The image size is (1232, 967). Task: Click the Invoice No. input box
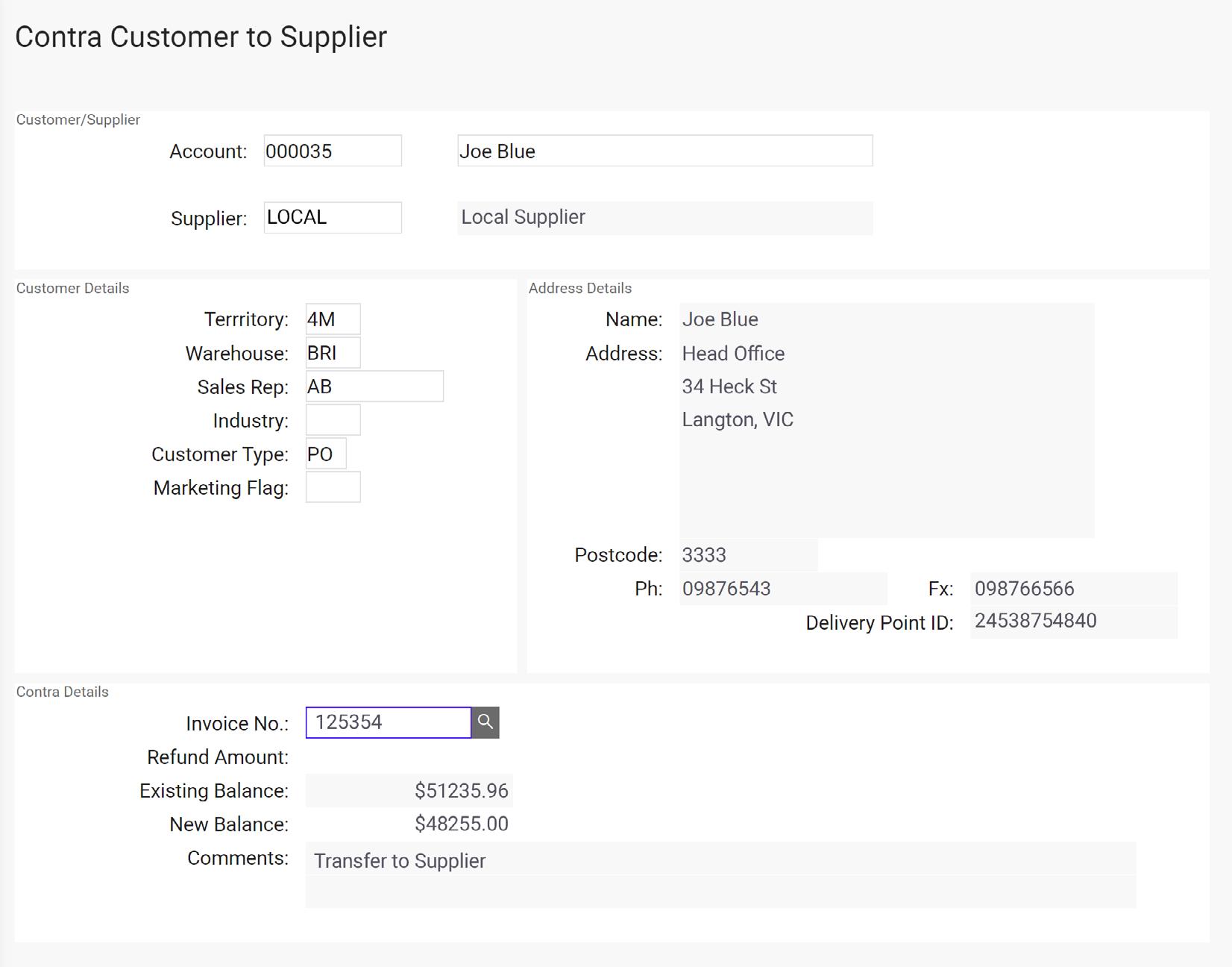[x=388, y=722]
